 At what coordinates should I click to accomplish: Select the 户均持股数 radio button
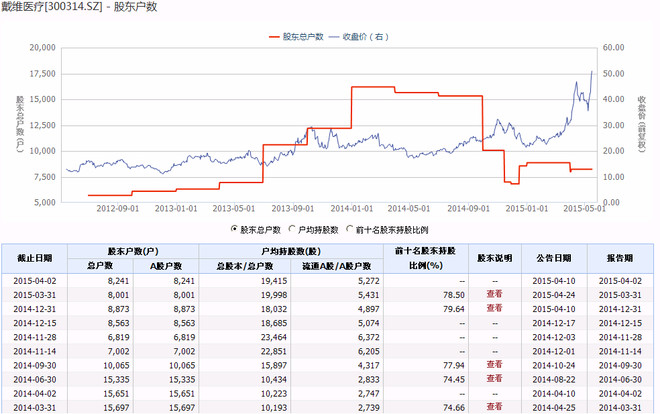292,229
